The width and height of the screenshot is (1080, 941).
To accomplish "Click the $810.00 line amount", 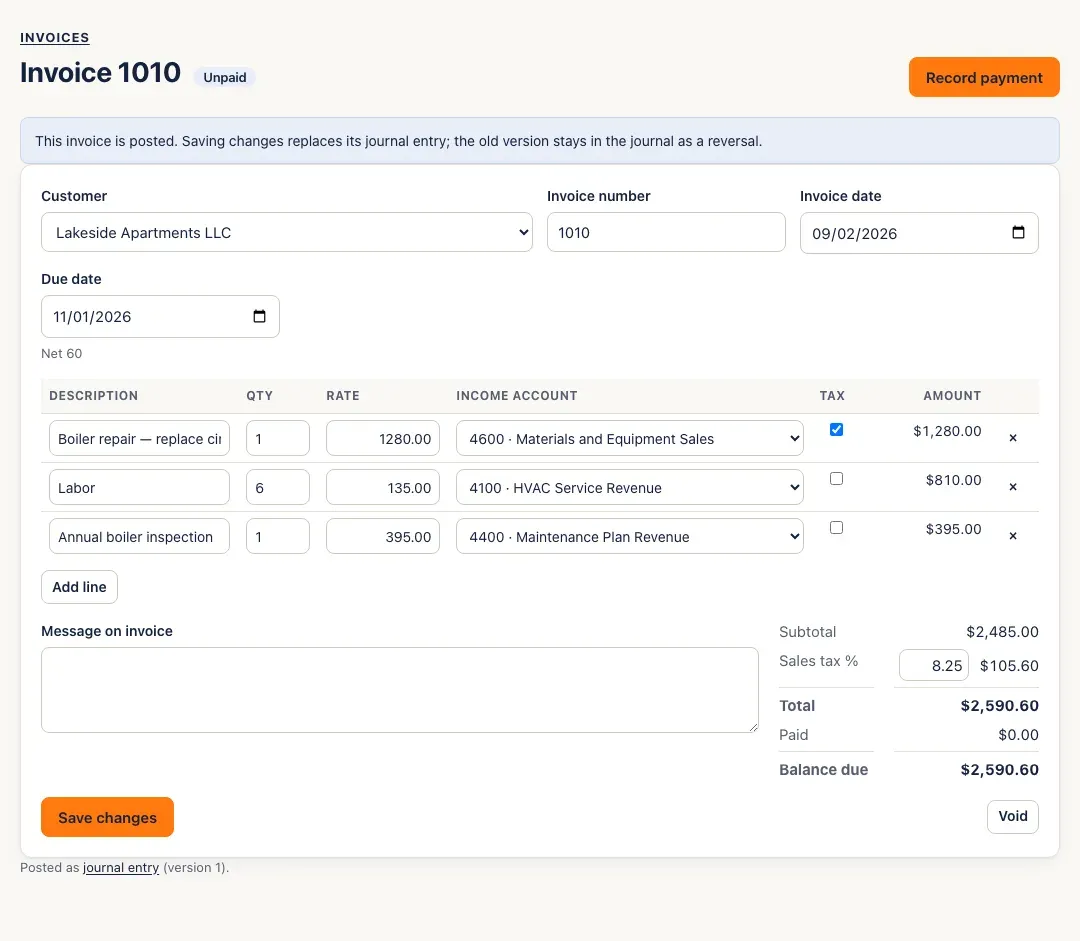I will coord(953,480).
